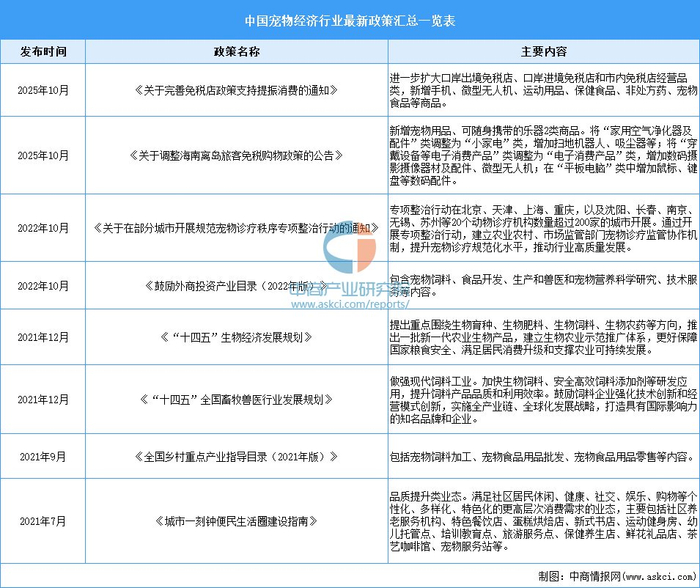
Task: Select policy 《全国乡村重点产业指导目录（2021年版）》
Action: [x=237, y=457]
